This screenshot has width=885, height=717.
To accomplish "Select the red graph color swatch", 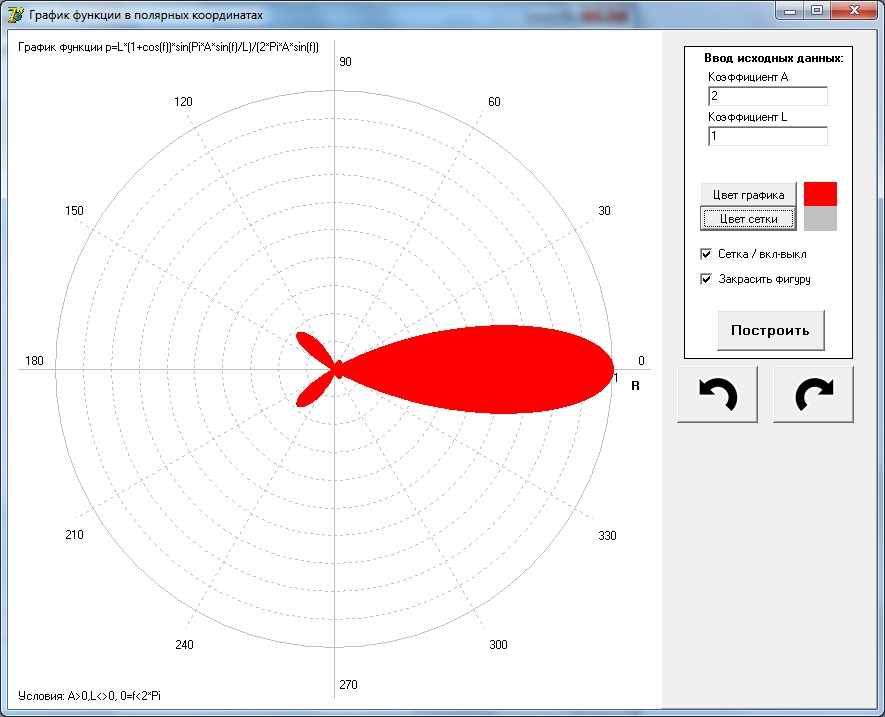I will click(820, 194).
